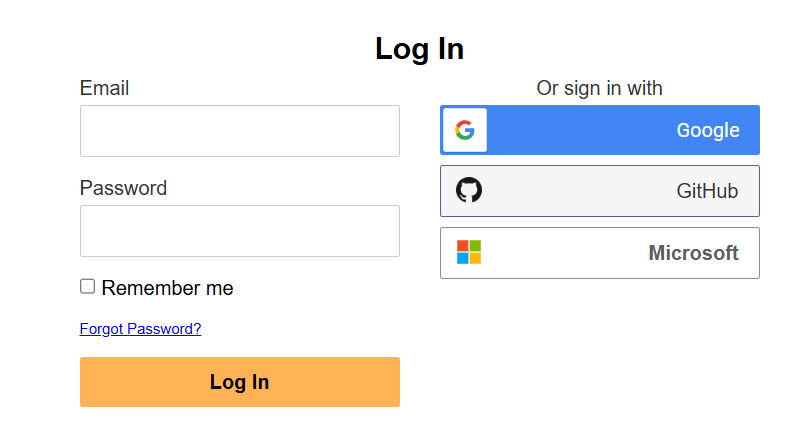Click the white tile behind the Google logo
812x431 pixels.
465,130
